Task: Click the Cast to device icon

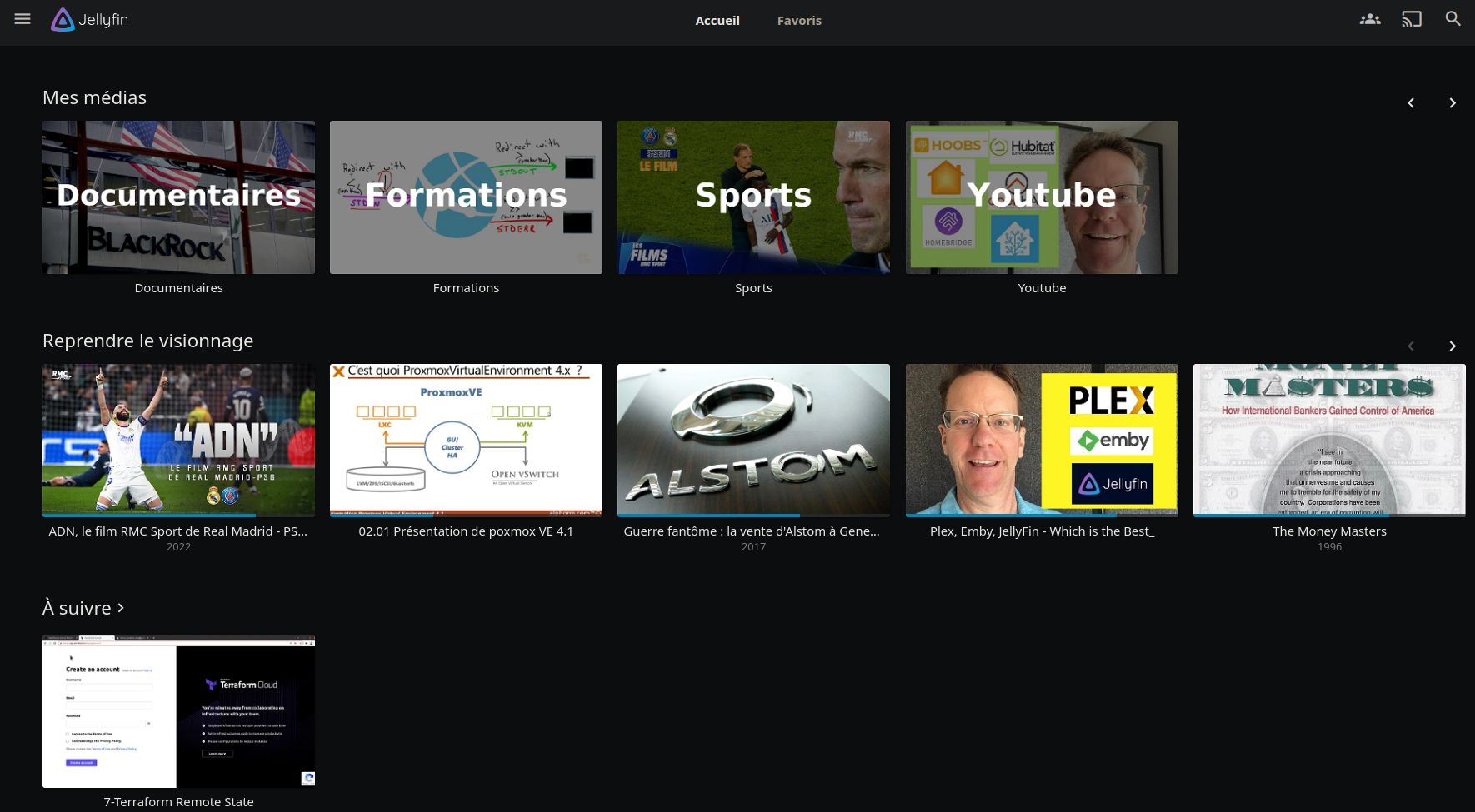Action: [1412, 19]
